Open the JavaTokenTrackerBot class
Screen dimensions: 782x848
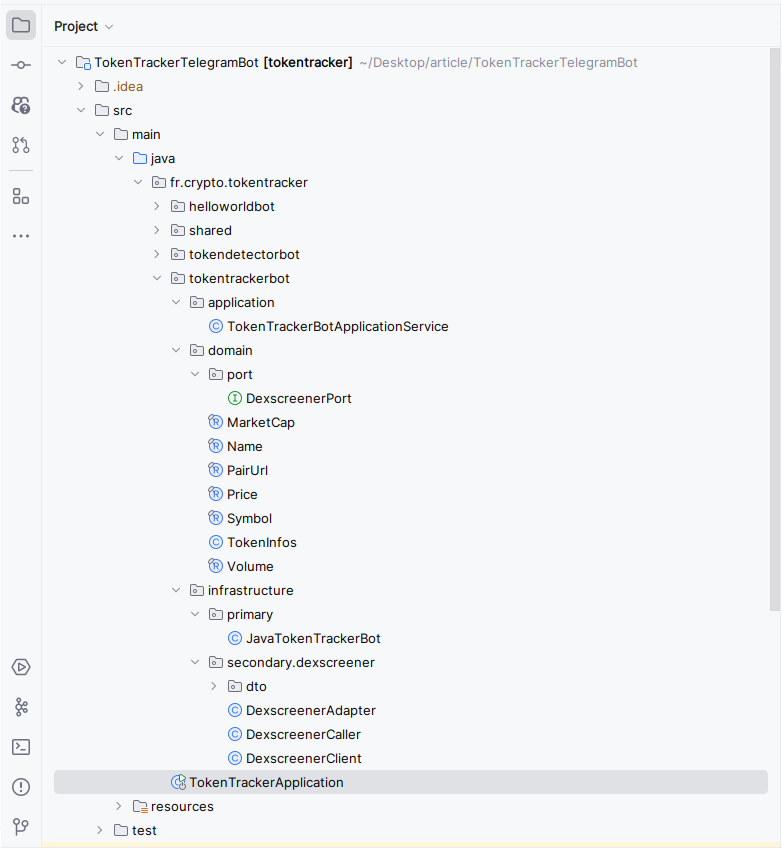[313, 639]
